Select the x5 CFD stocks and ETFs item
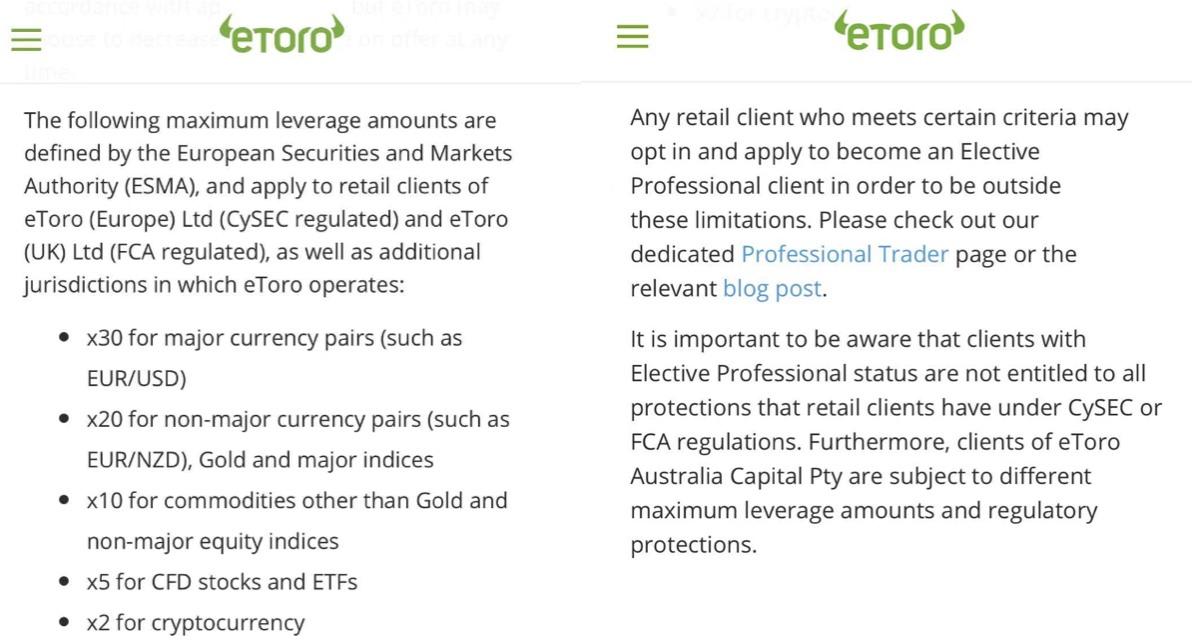The height and width of the screenshot is (644, 1192). 222,581
